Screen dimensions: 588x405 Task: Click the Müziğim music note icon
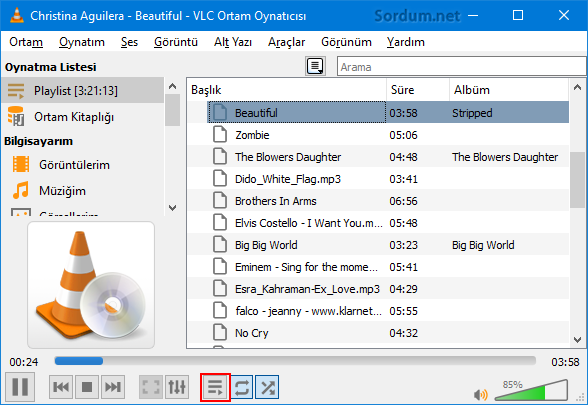[x=21, y=190]
